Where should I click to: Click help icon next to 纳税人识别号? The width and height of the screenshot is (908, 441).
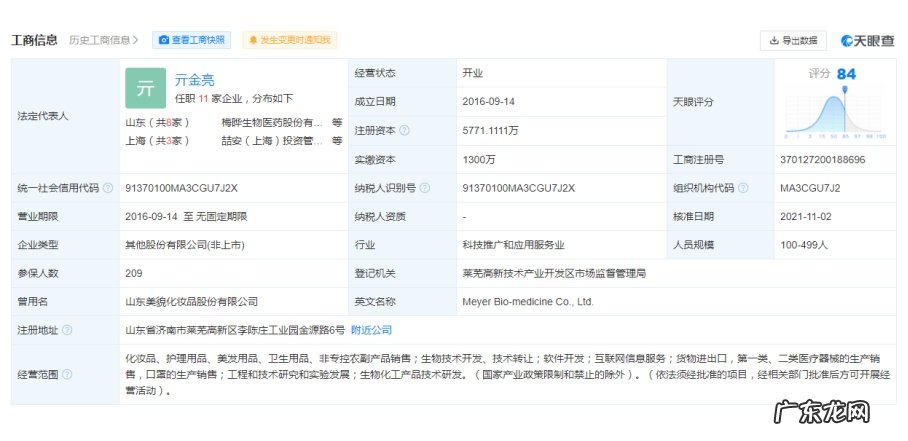tap(424, 188)
